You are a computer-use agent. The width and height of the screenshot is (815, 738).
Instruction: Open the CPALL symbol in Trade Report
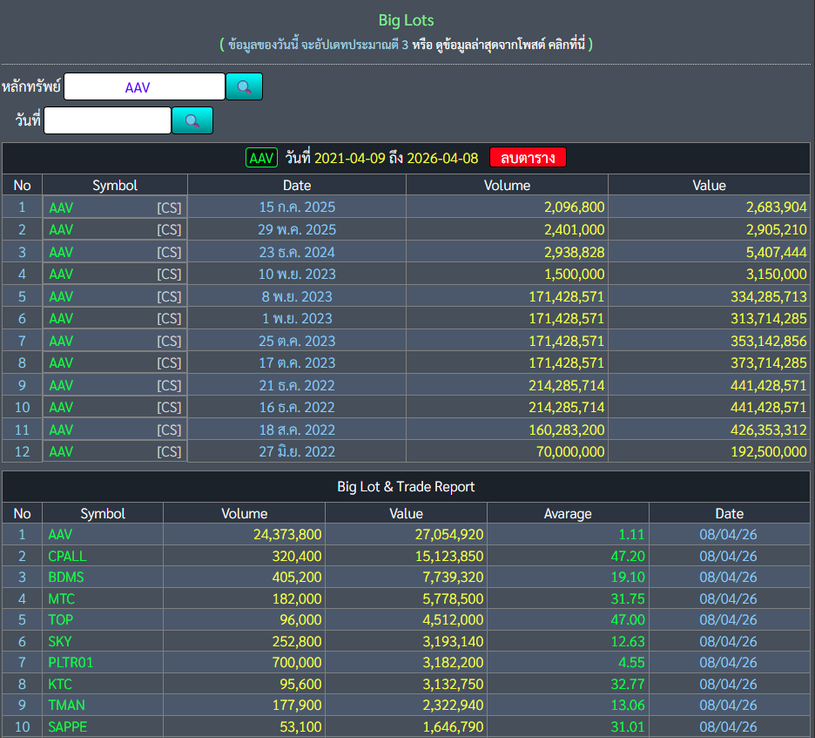[x=66, y=556]
